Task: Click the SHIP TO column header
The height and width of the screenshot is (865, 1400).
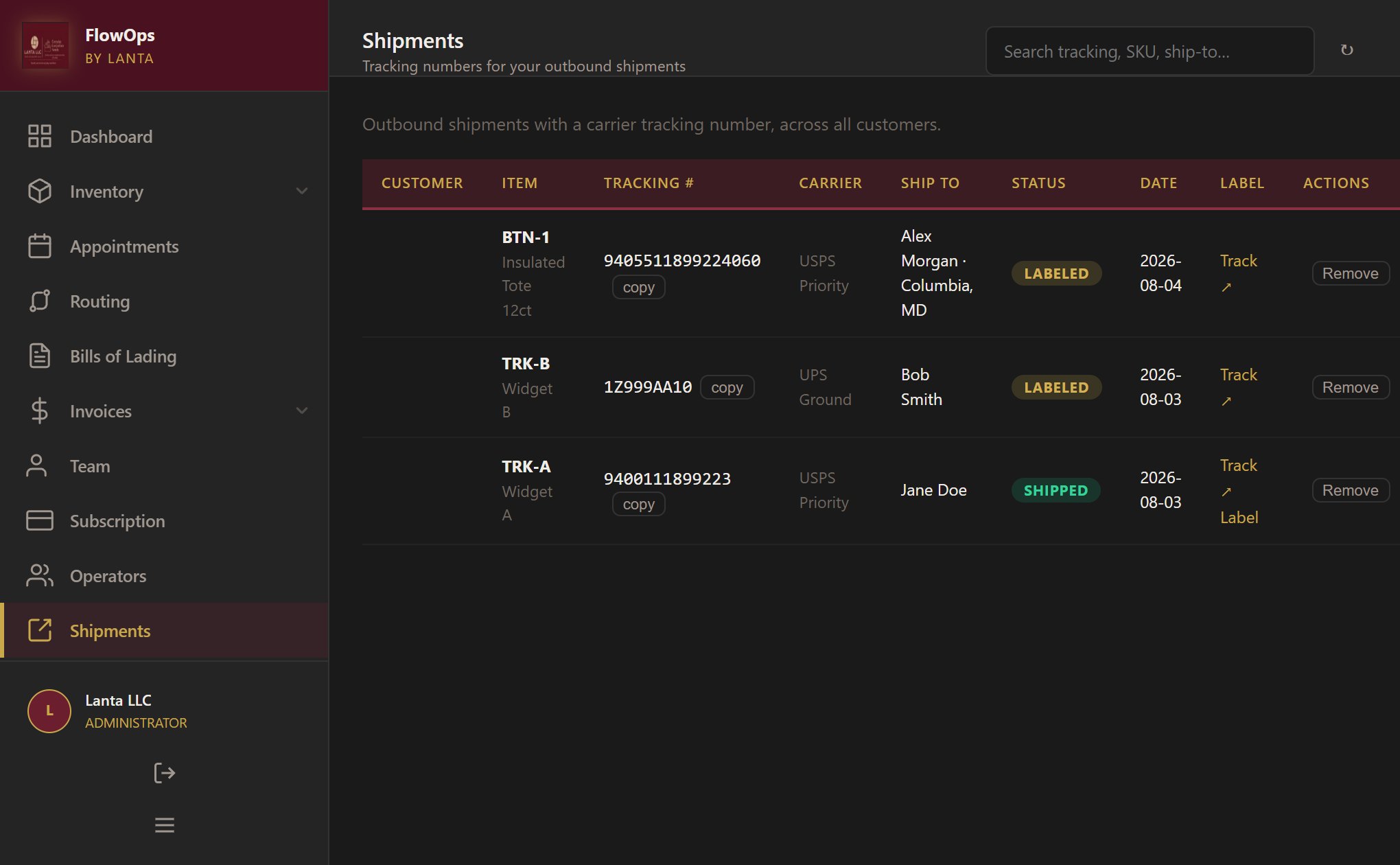Action: point(930,183)
